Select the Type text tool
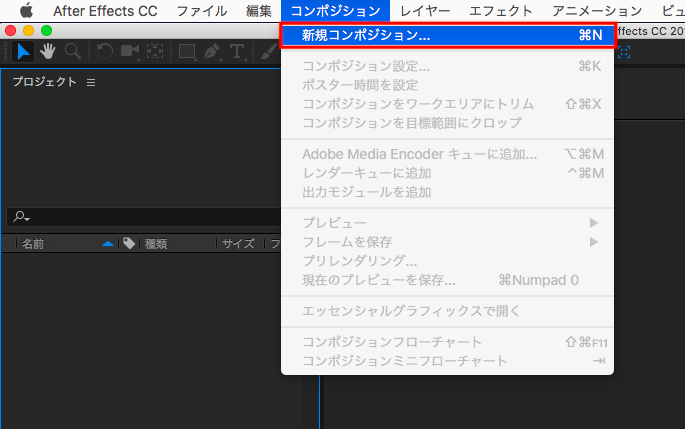 [x=237, y=52]
